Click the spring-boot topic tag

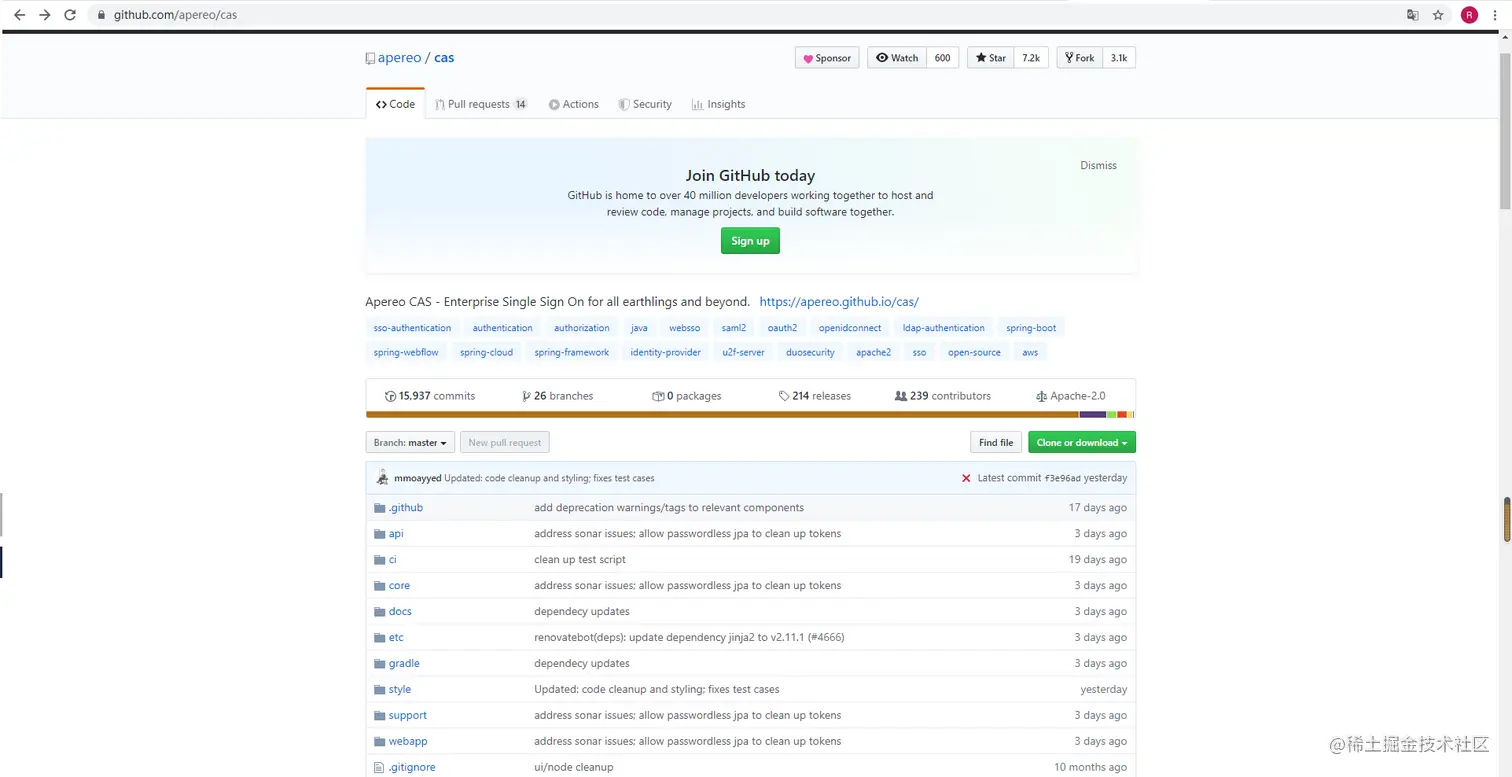(1031, 328)
